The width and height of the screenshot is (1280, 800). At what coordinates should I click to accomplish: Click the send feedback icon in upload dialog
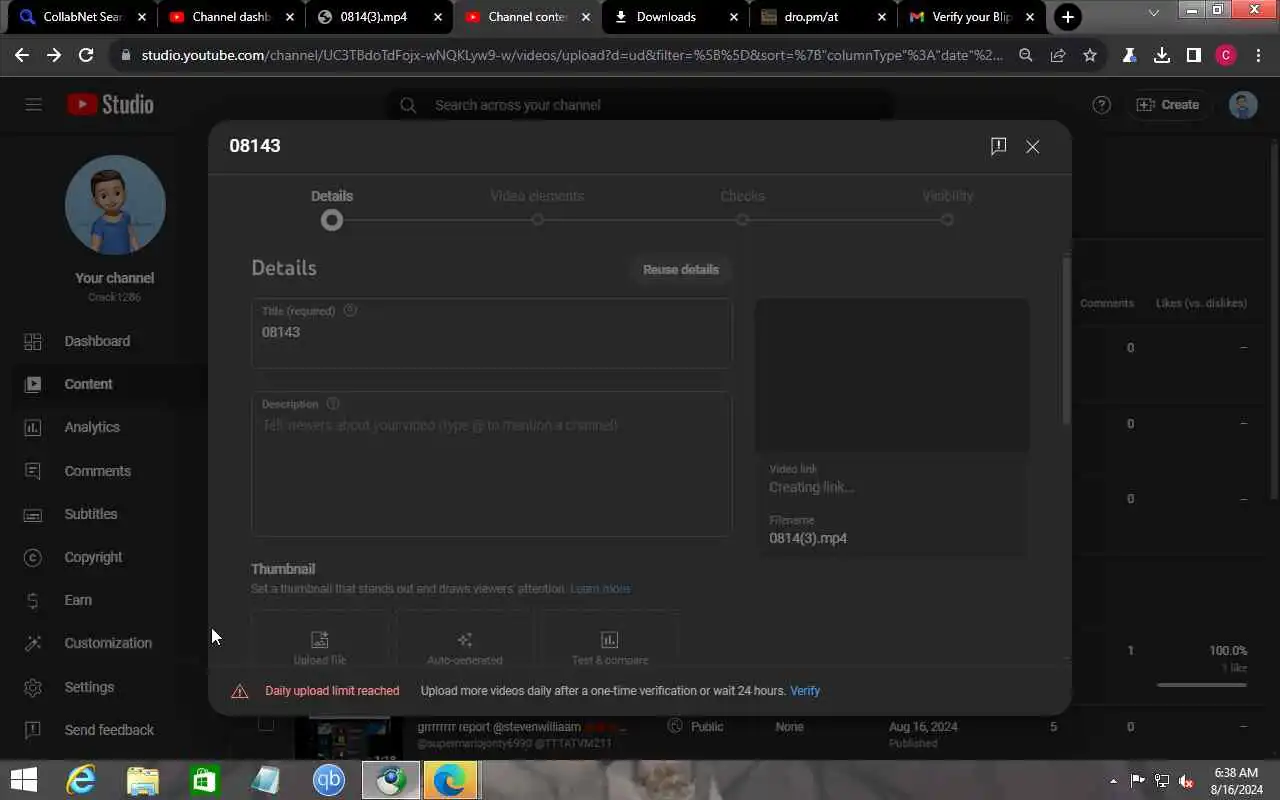[x=998, y=146]
